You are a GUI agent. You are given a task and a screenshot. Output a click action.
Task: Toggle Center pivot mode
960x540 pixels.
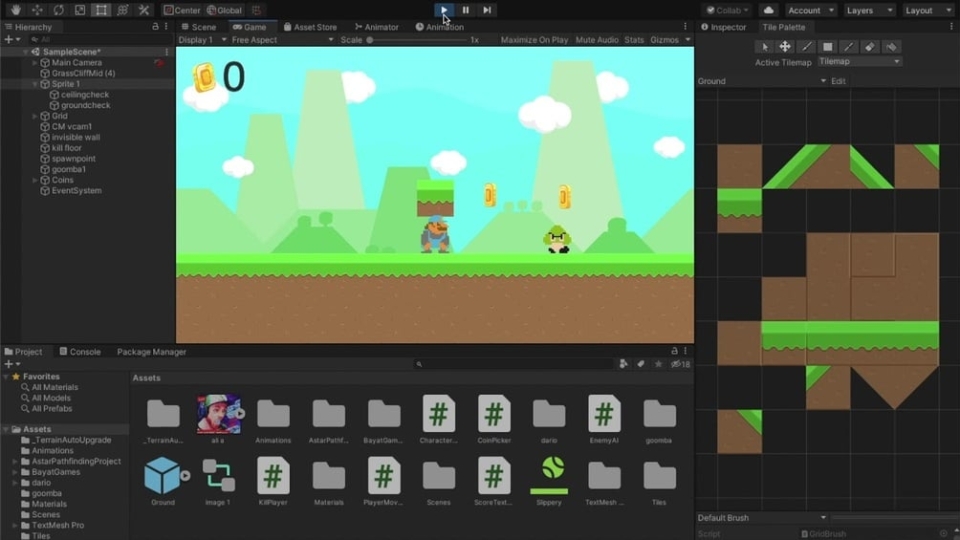tap(182, 10)
